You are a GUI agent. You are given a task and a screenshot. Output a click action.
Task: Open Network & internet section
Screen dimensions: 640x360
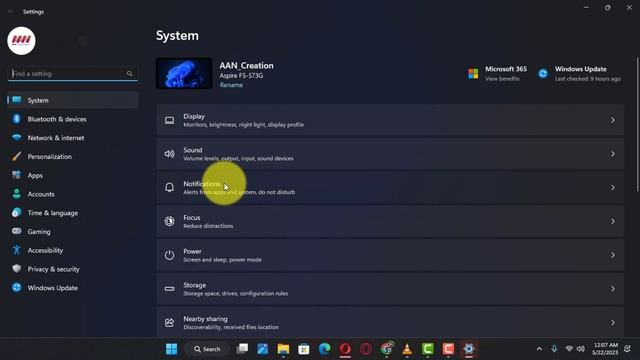(73, 138)
